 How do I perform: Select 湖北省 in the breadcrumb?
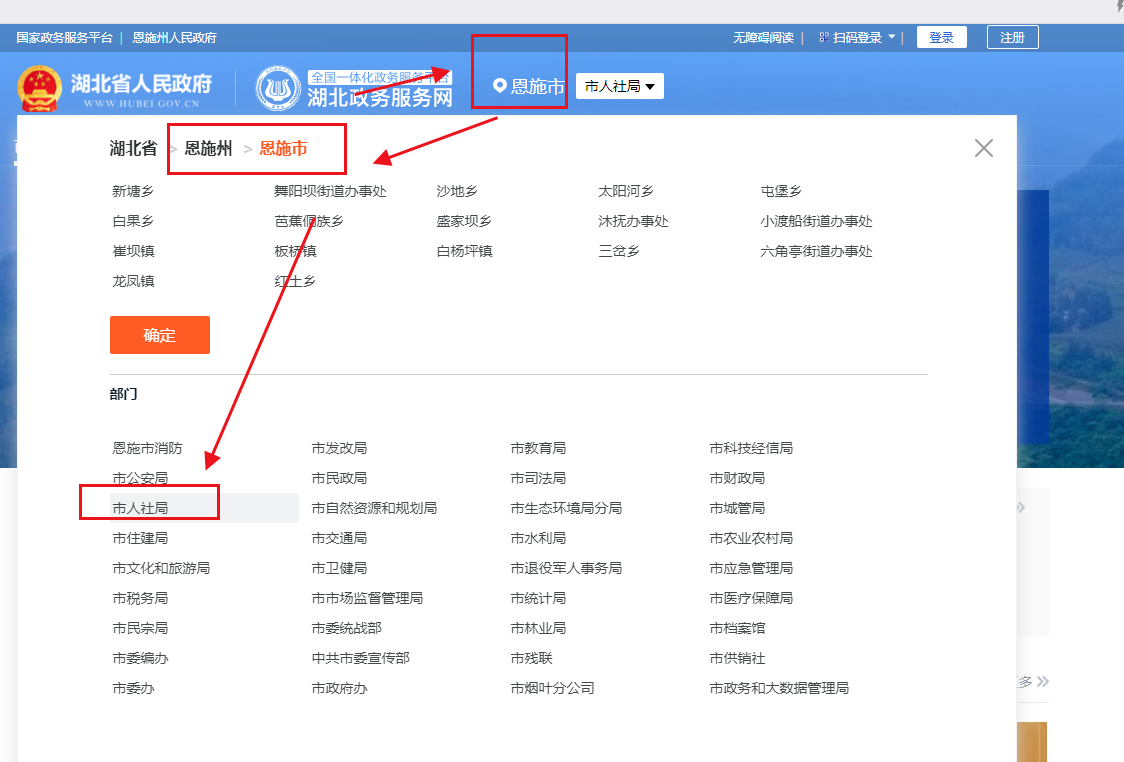click(133, 149)
